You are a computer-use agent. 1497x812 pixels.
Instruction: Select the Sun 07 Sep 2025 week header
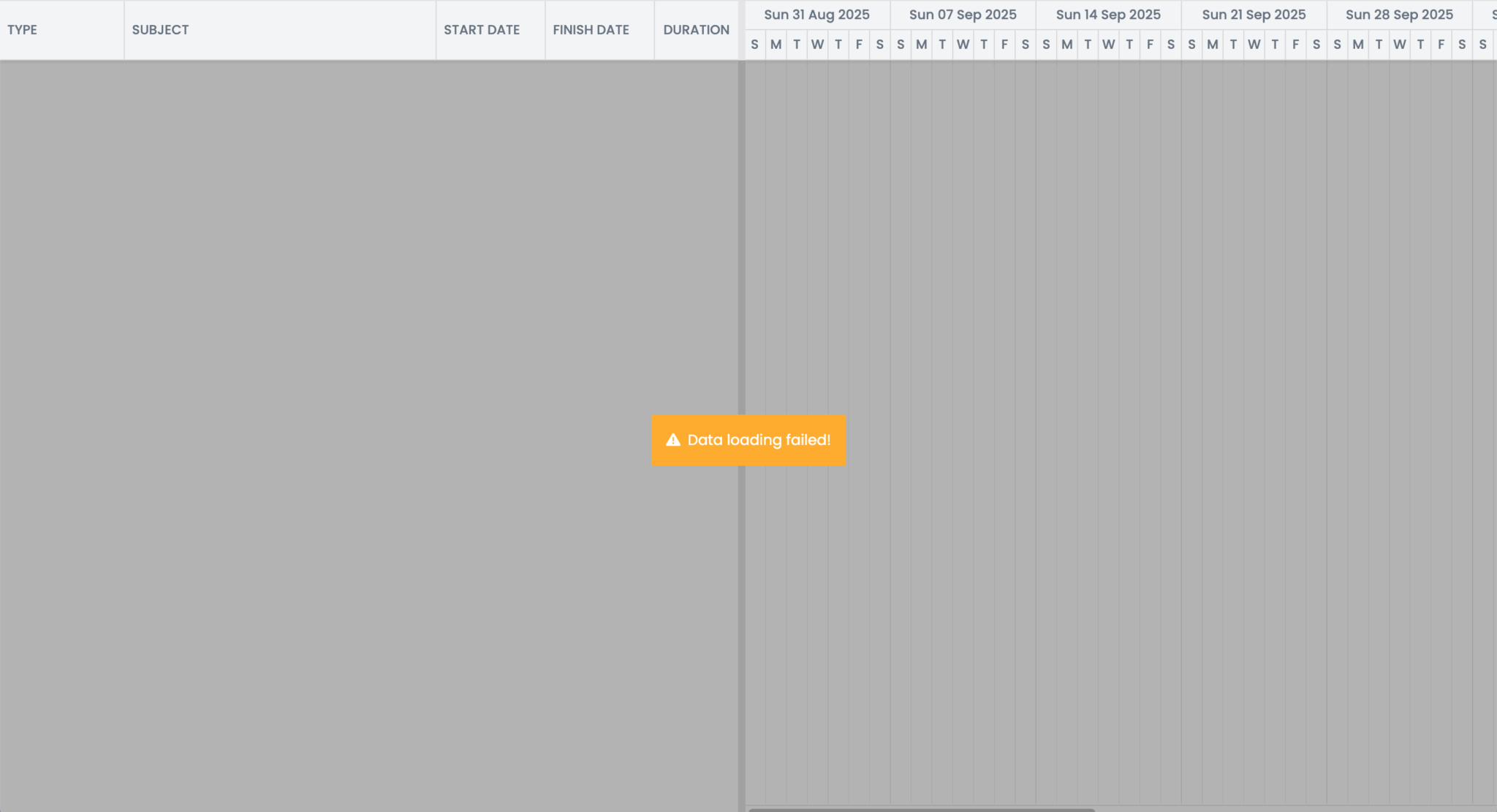pyautogui.click(x=963, y=15)
